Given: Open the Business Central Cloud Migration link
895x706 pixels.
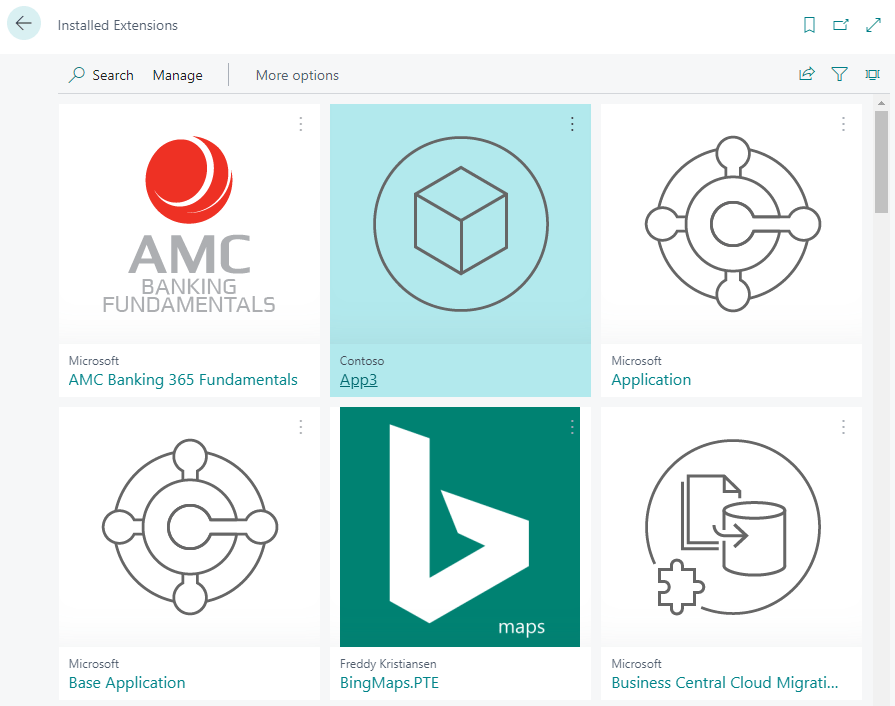Looking at the screenshot, I should (x=725, y=683).
